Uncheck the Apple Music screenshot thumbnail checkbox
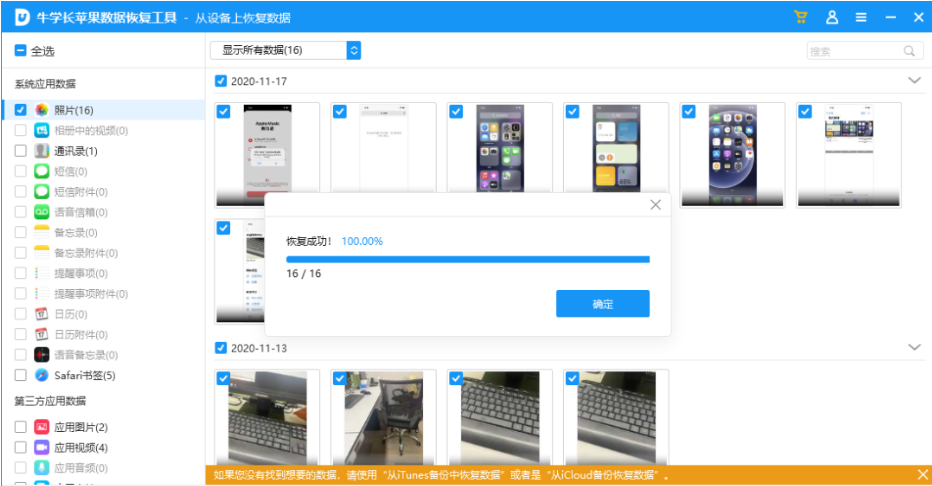Screen dimensions: 932x486 tap(223, 111)
